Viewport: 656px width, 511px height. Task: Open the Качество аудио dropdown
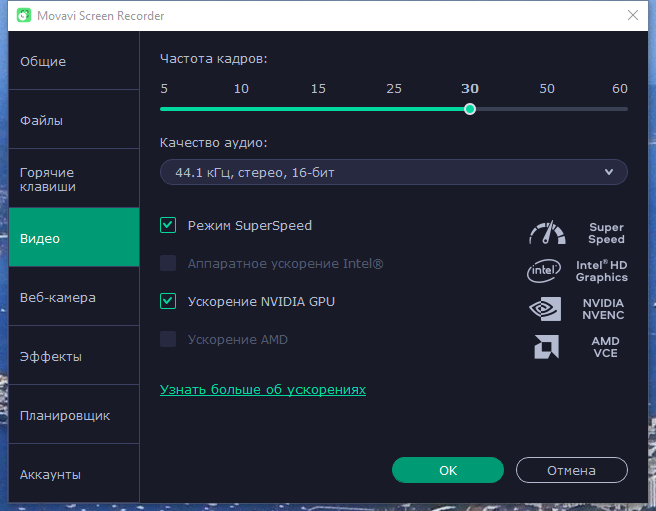coord(394,172)
